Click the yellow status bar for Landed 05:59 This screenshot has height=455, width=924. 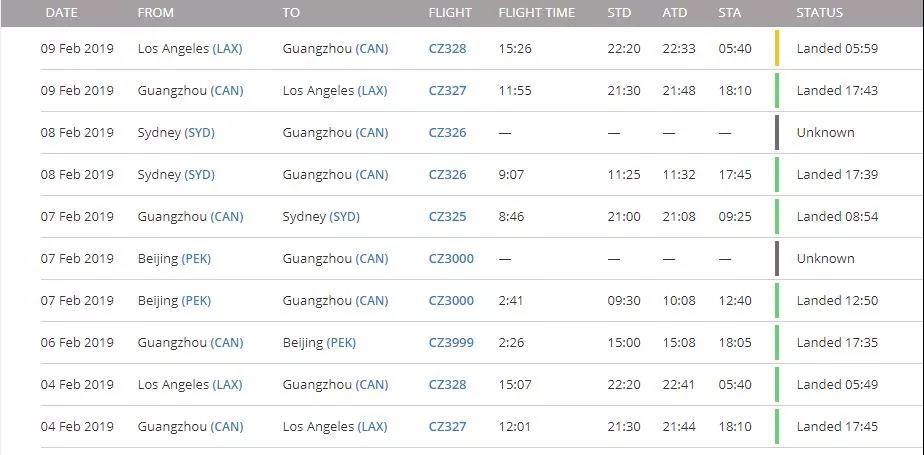click(x=777, y=48)
